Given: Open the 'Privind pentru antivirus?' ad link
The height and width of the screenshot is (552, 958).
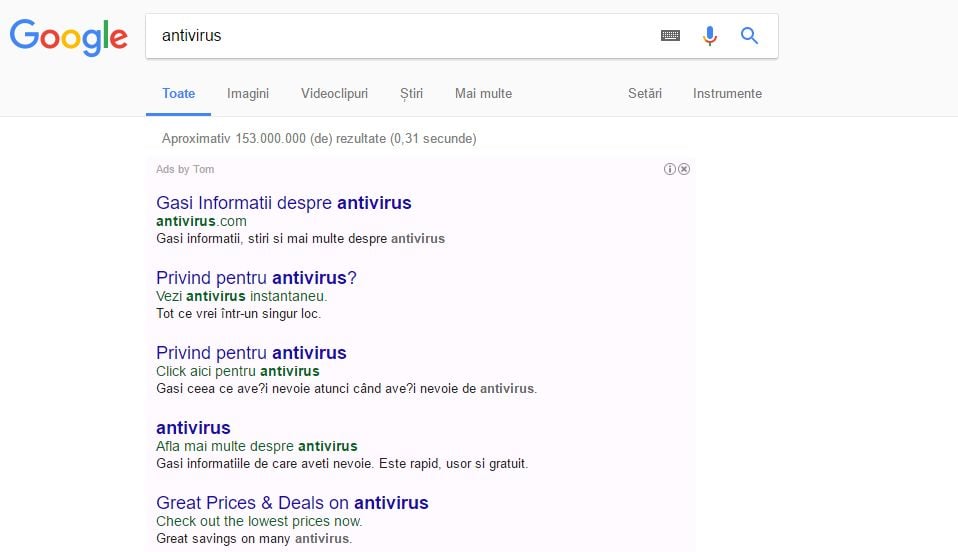Looking at the screenshot, I should click(256, 278).
